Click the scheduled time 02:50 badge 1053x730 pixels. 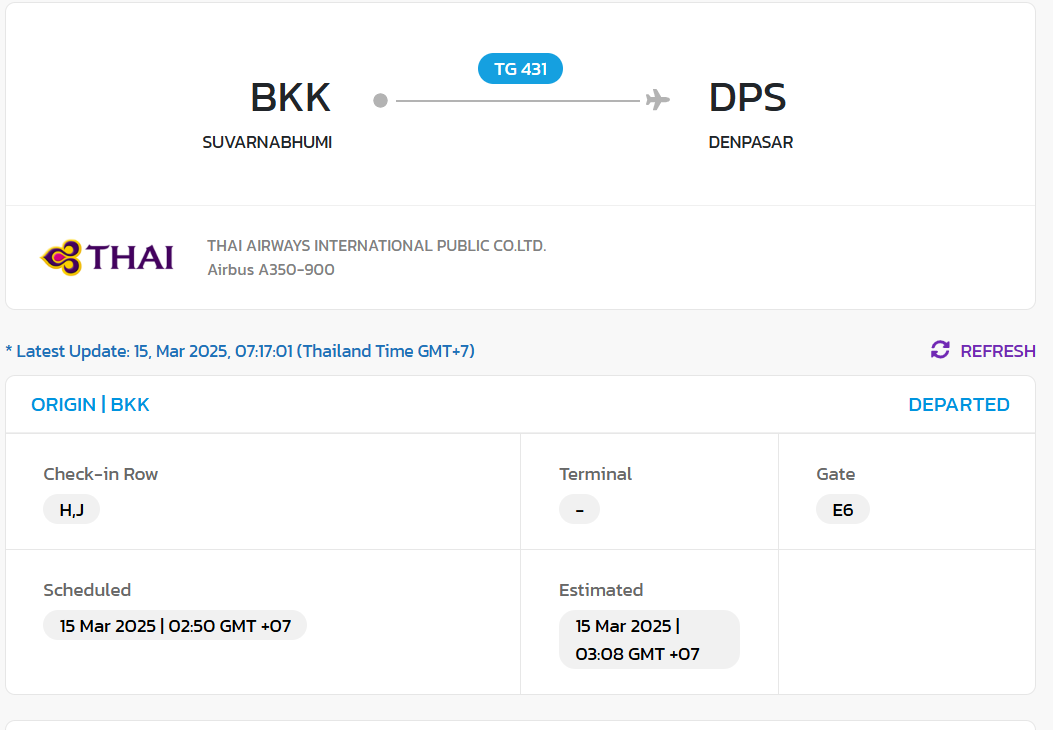click(175, 626)
